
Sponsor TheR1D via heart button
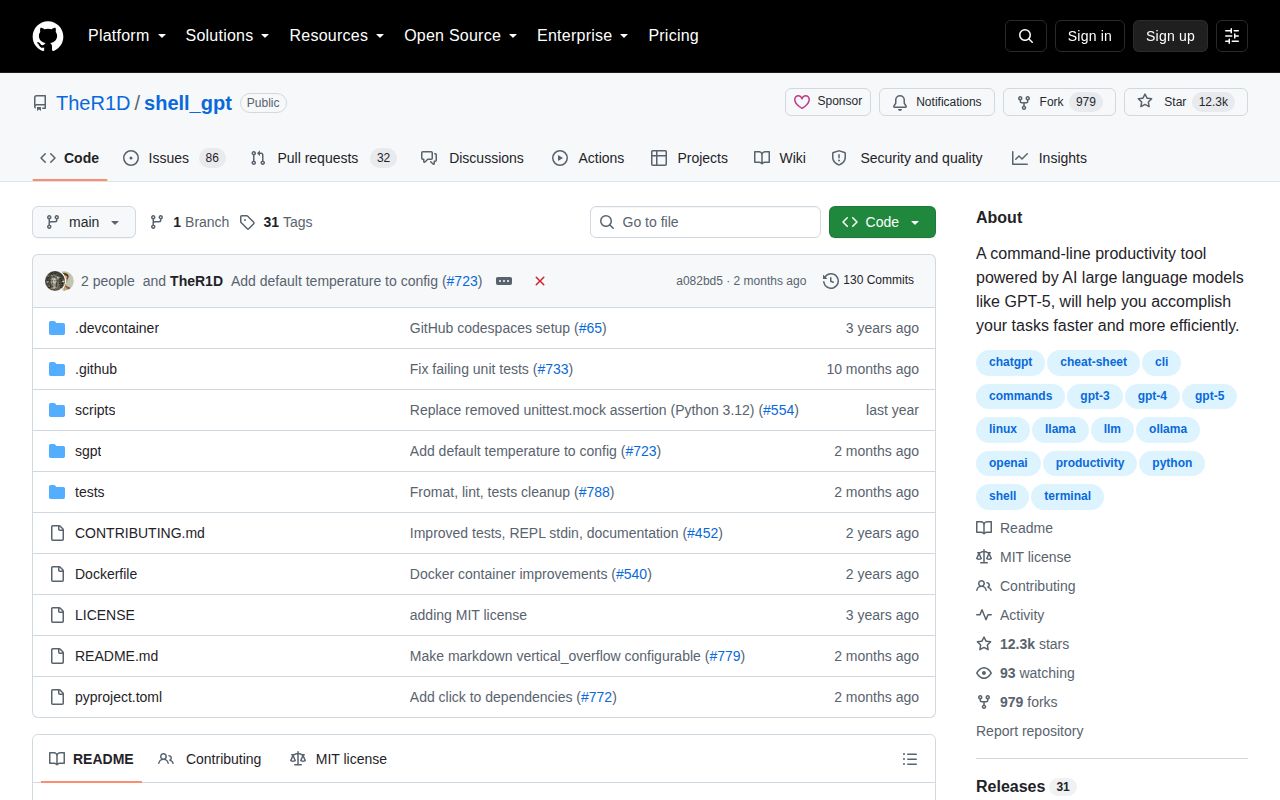828,102
